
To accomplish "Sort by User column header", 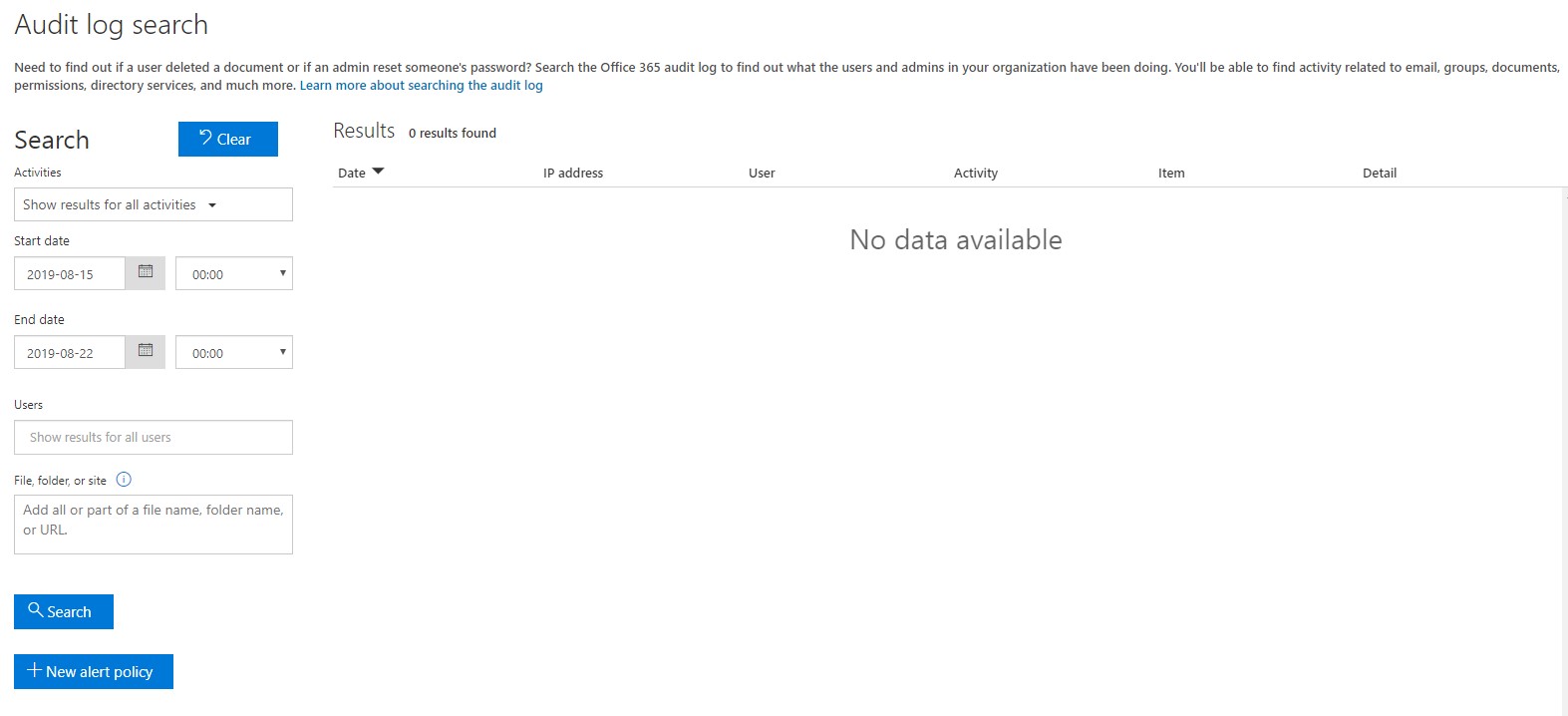I will point(762,173).
